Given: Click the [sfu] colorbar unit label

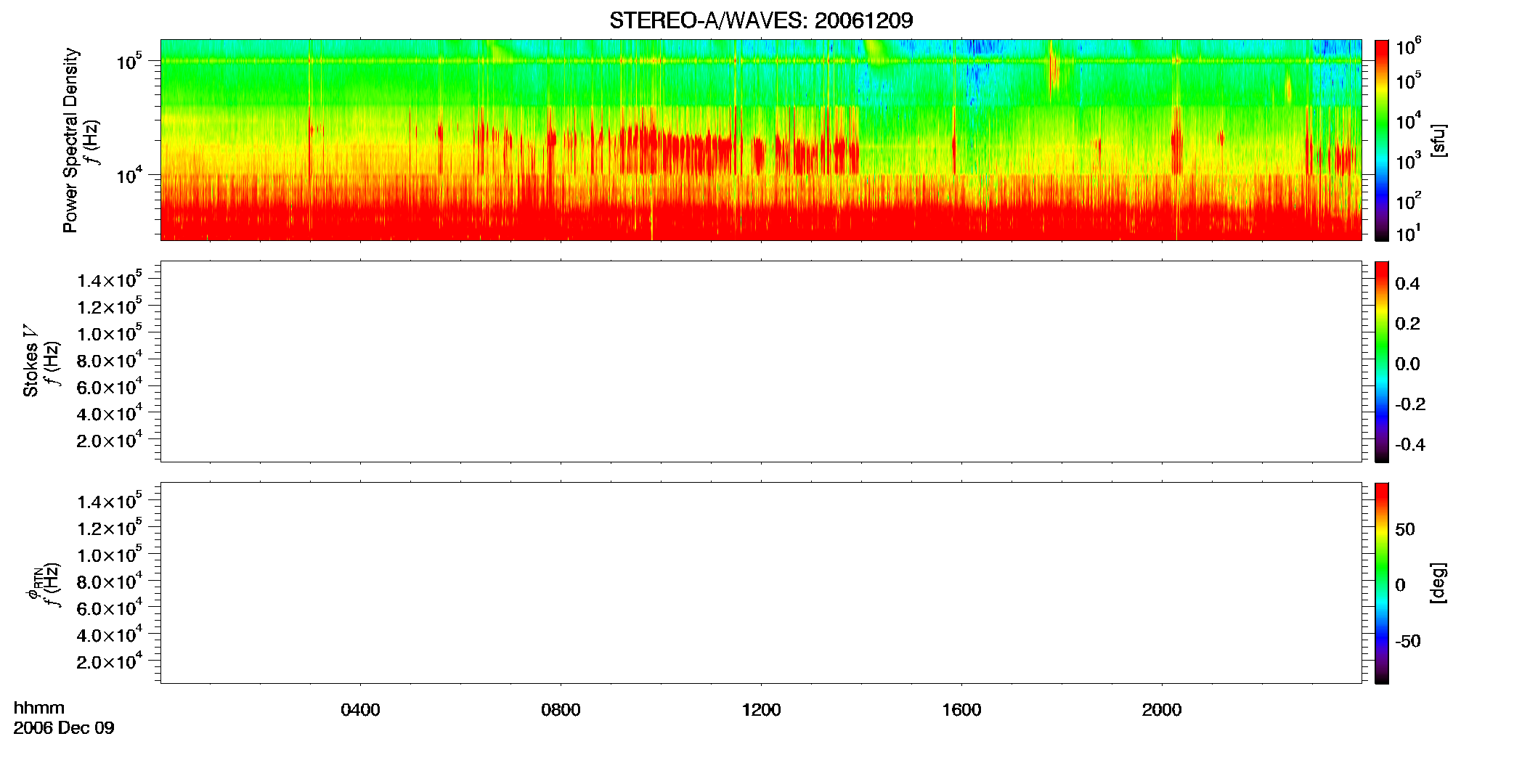Looking at the screenshot, I should tap(1438, 140).
